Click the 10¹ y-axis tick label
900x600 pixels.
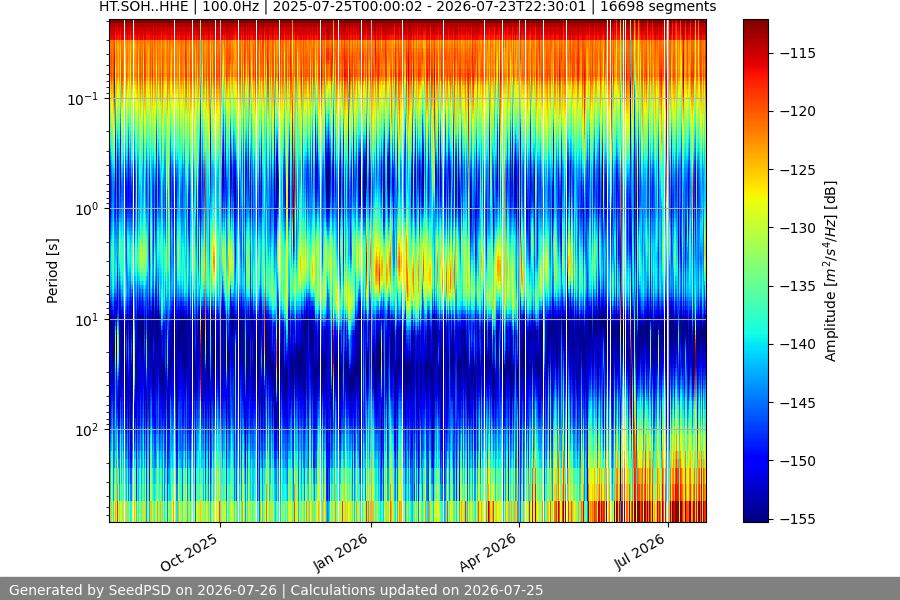87,320
